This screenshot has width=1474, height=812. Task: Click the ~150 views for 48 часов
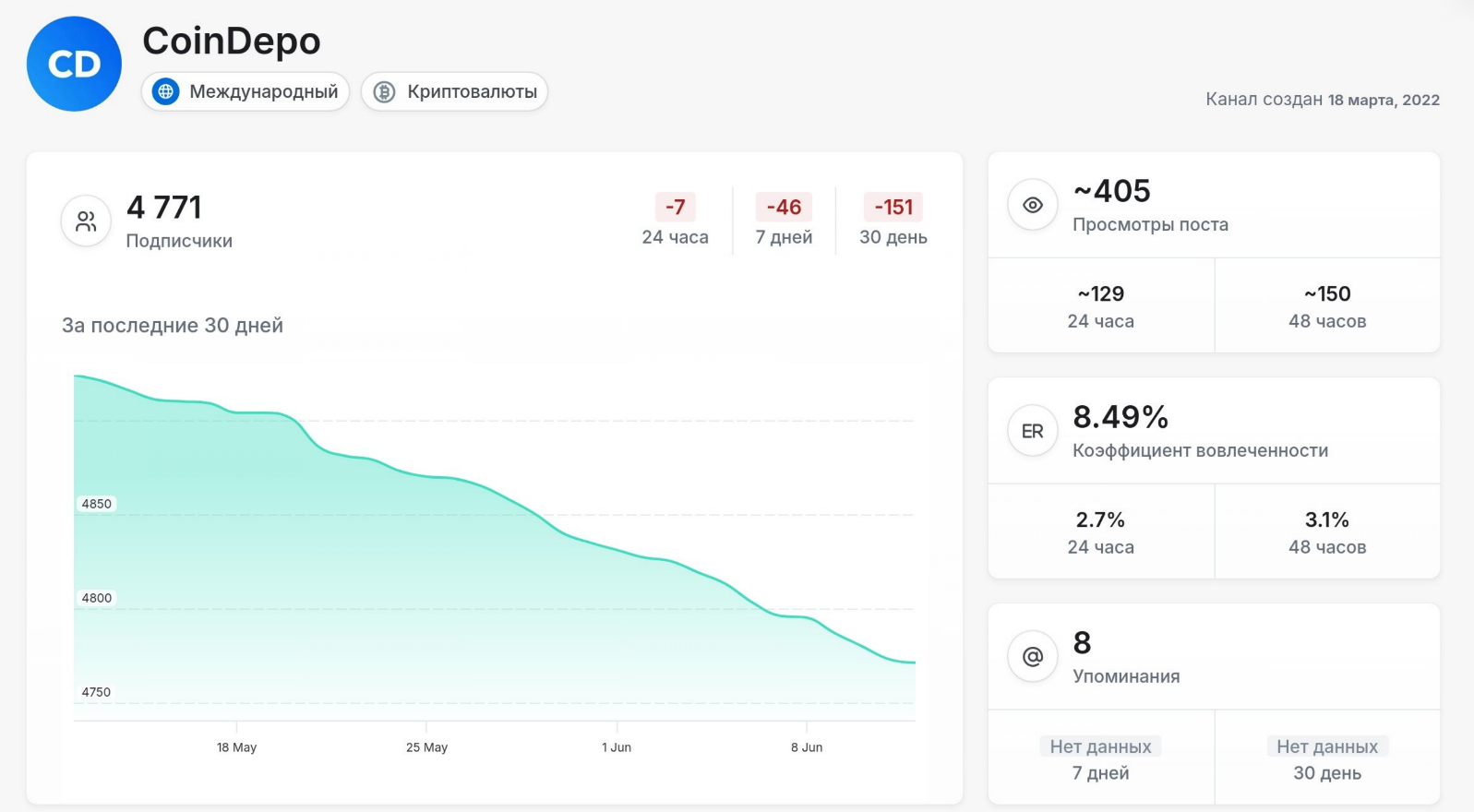1327,306
